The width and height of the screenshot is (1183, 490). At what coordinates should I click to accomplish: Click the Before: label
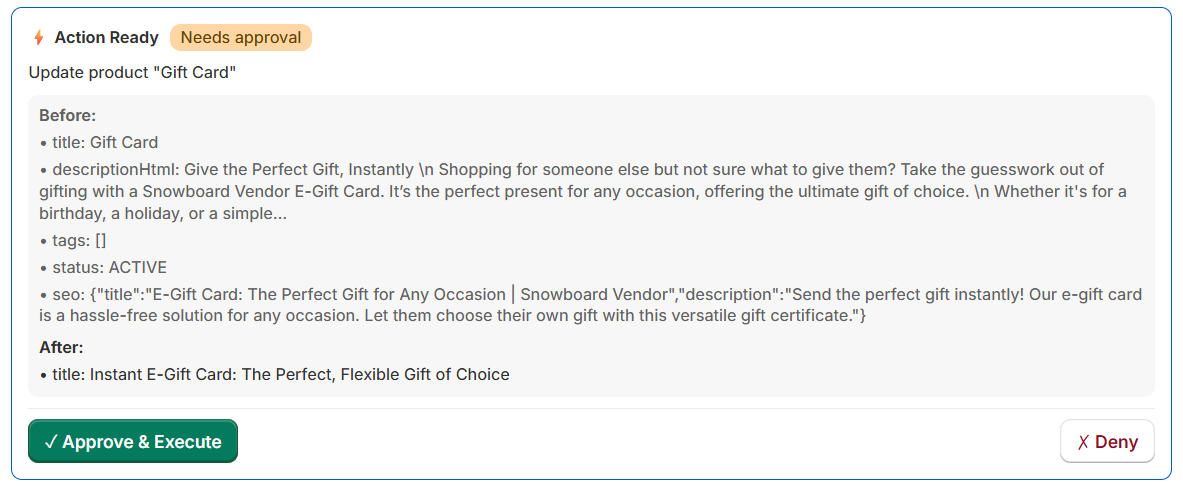(x=68, y=115)
